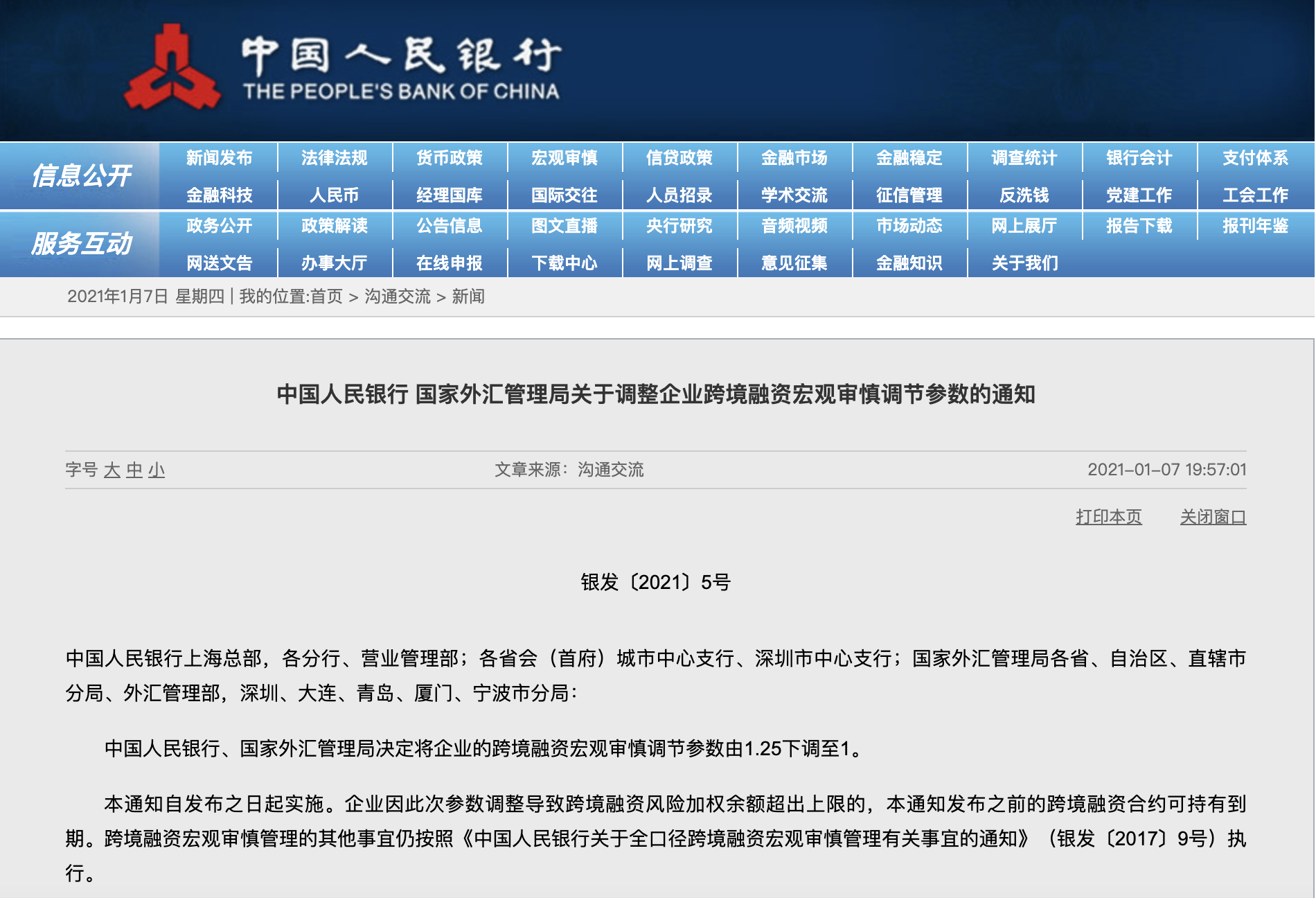Click article timestamp 2021-01-07 19:57:01
The image size is (1316, 898).
(1166, 470)
